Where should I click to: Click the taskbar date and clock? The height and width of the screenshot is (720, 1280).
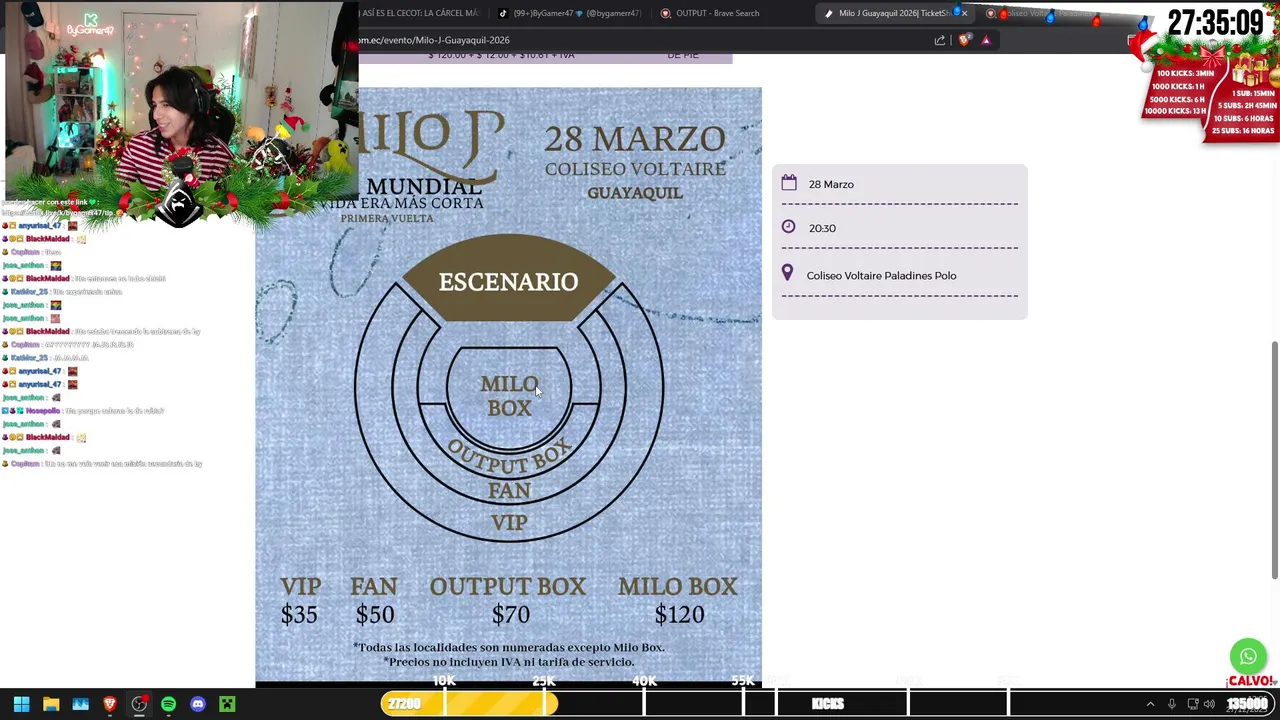[1247, 704]
